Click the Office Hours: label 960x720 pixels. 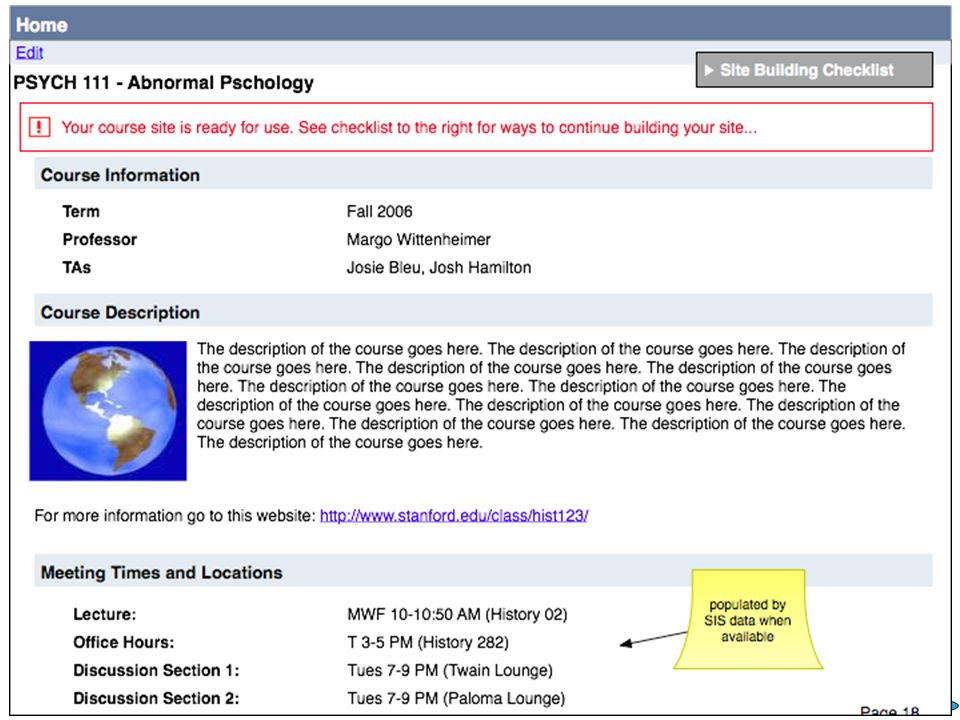124,642
